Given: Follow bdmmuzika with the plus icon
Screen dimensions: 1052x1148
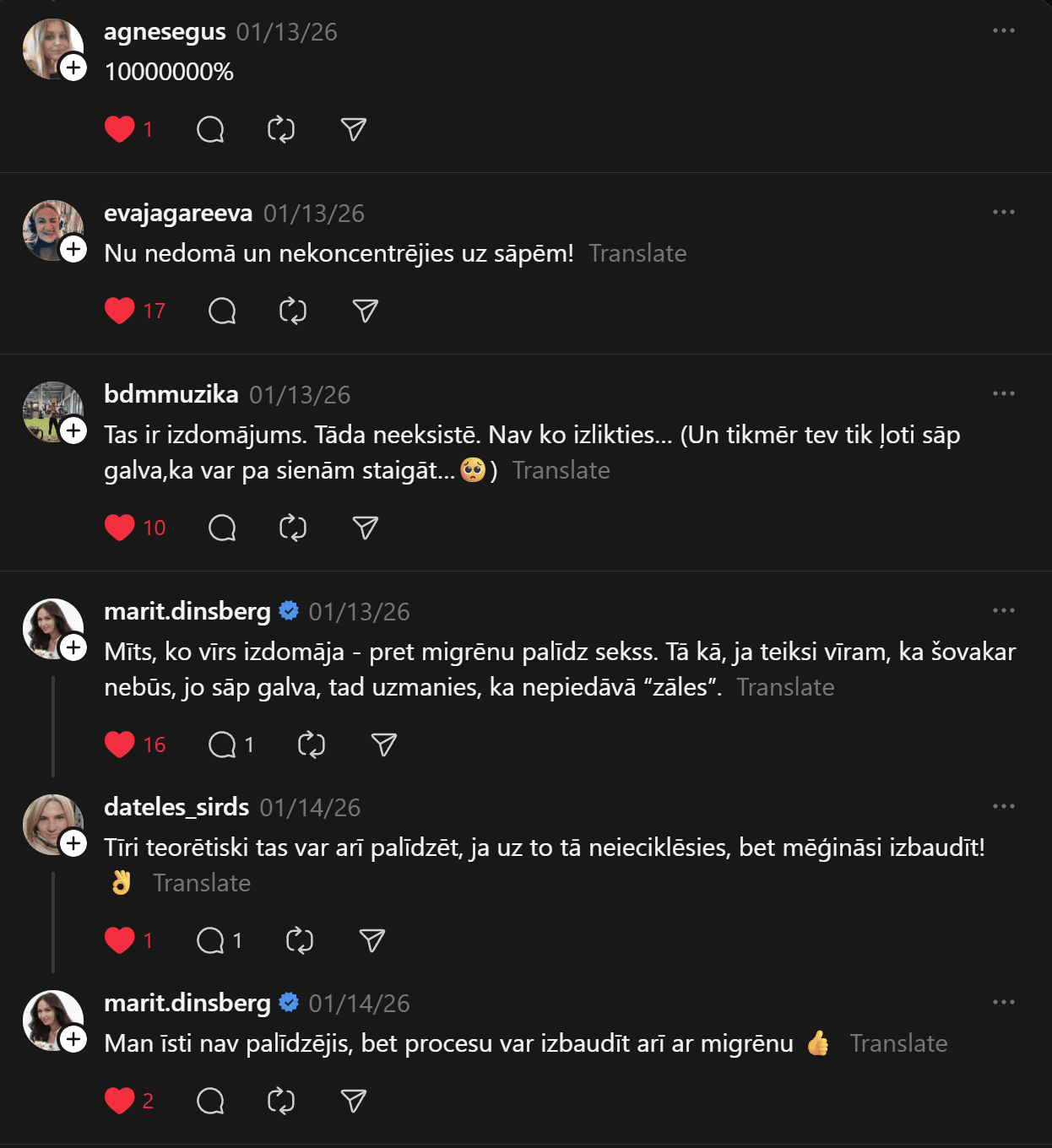Looking at the screenshot, I should point(73,430).
